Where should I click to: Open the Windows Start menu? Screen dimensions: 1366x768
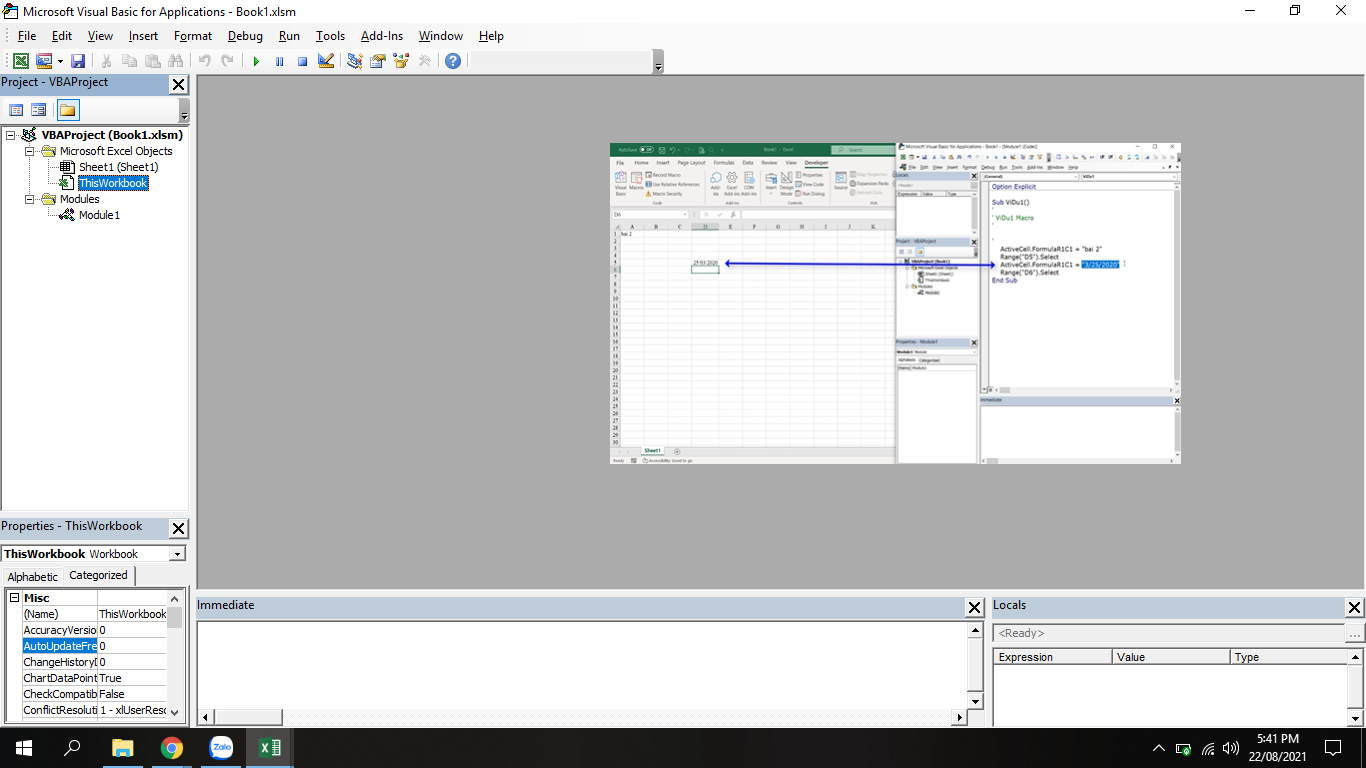click(x=24, y=748)
